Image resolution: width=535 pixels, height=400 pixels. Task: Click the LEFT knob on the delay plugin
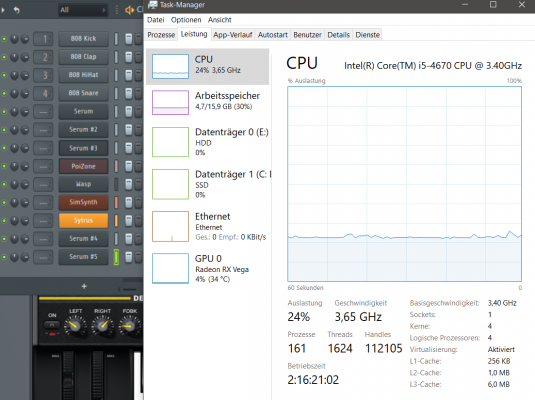point(75,325)
